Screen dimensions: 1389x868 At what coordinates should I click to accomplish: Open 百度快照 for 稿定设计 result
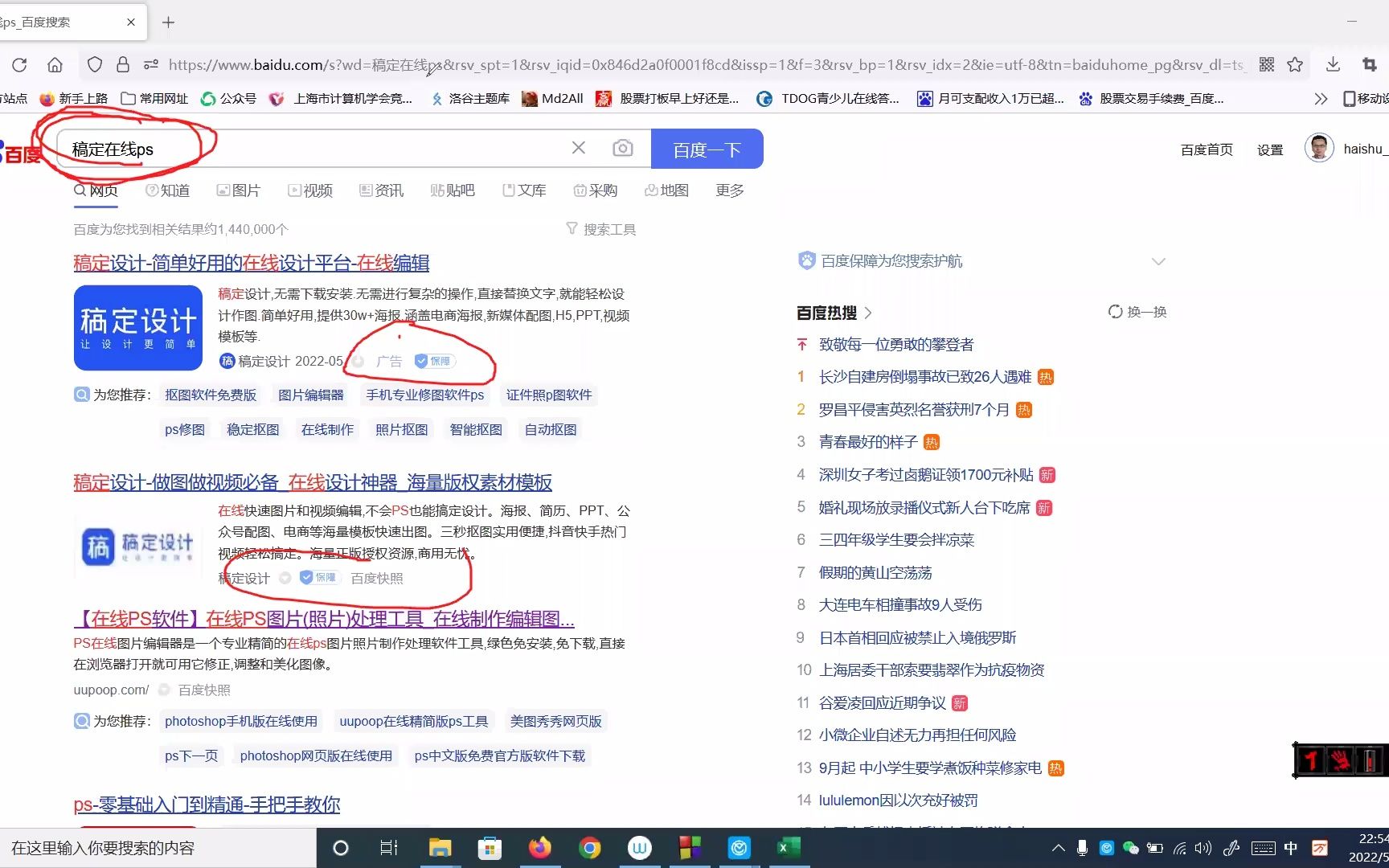tap(377, 578)
